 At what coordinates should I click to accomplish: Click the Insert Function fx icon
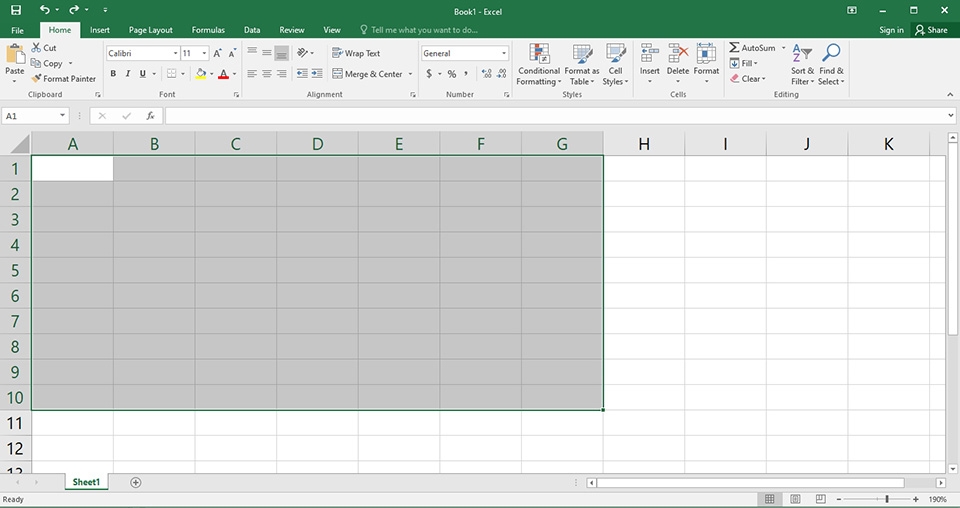pos(150,116)
